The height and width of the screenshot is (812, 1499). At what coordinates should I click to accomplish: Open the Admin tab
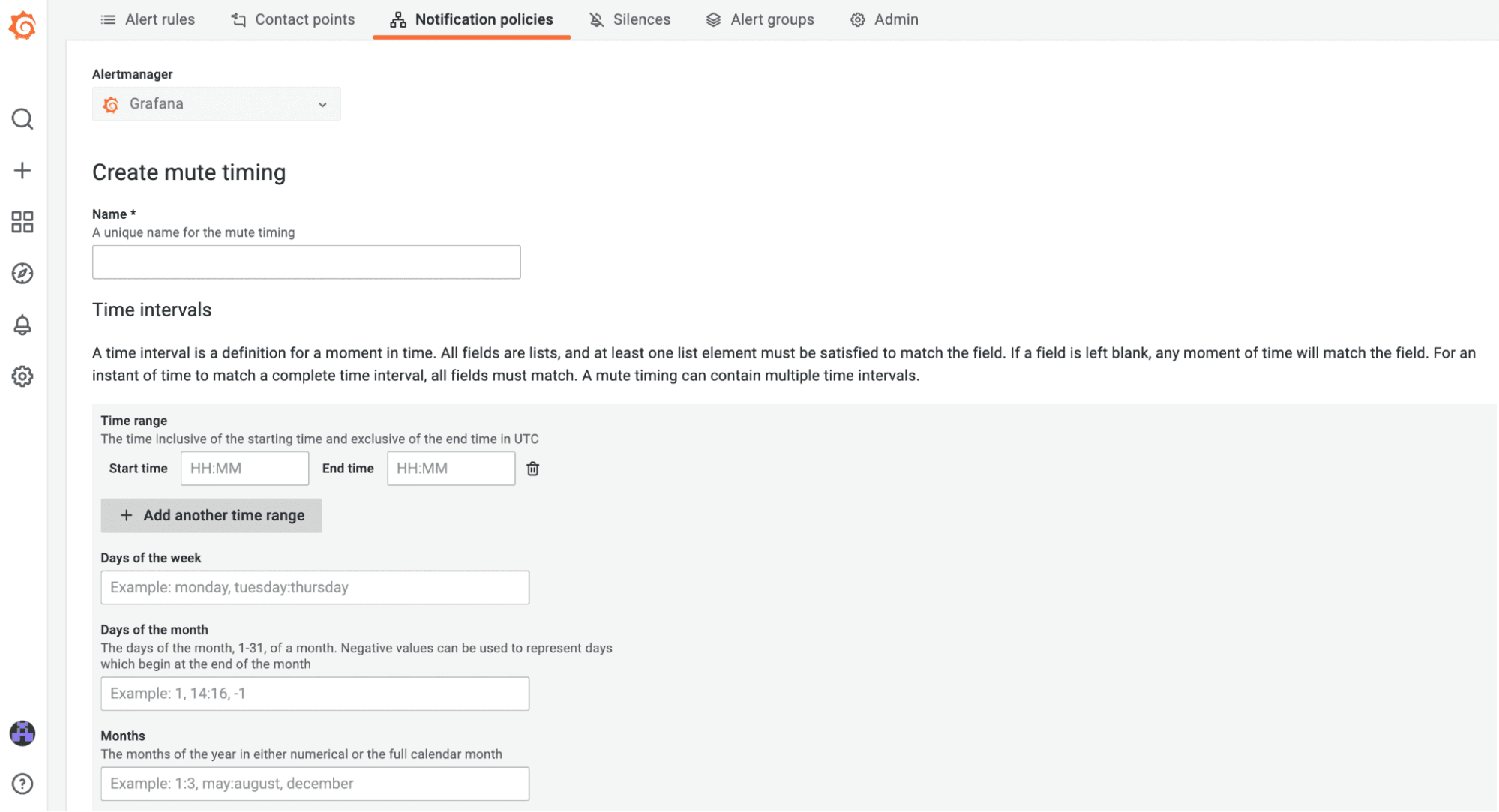pos(884,19)
